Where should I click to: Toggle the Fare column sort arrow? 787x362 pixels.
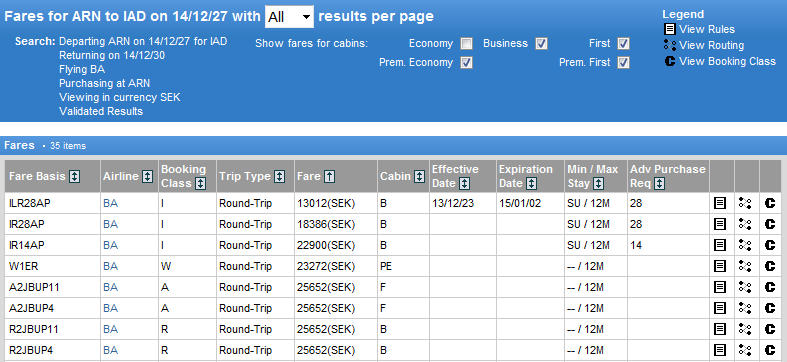[x=330, y=176]
